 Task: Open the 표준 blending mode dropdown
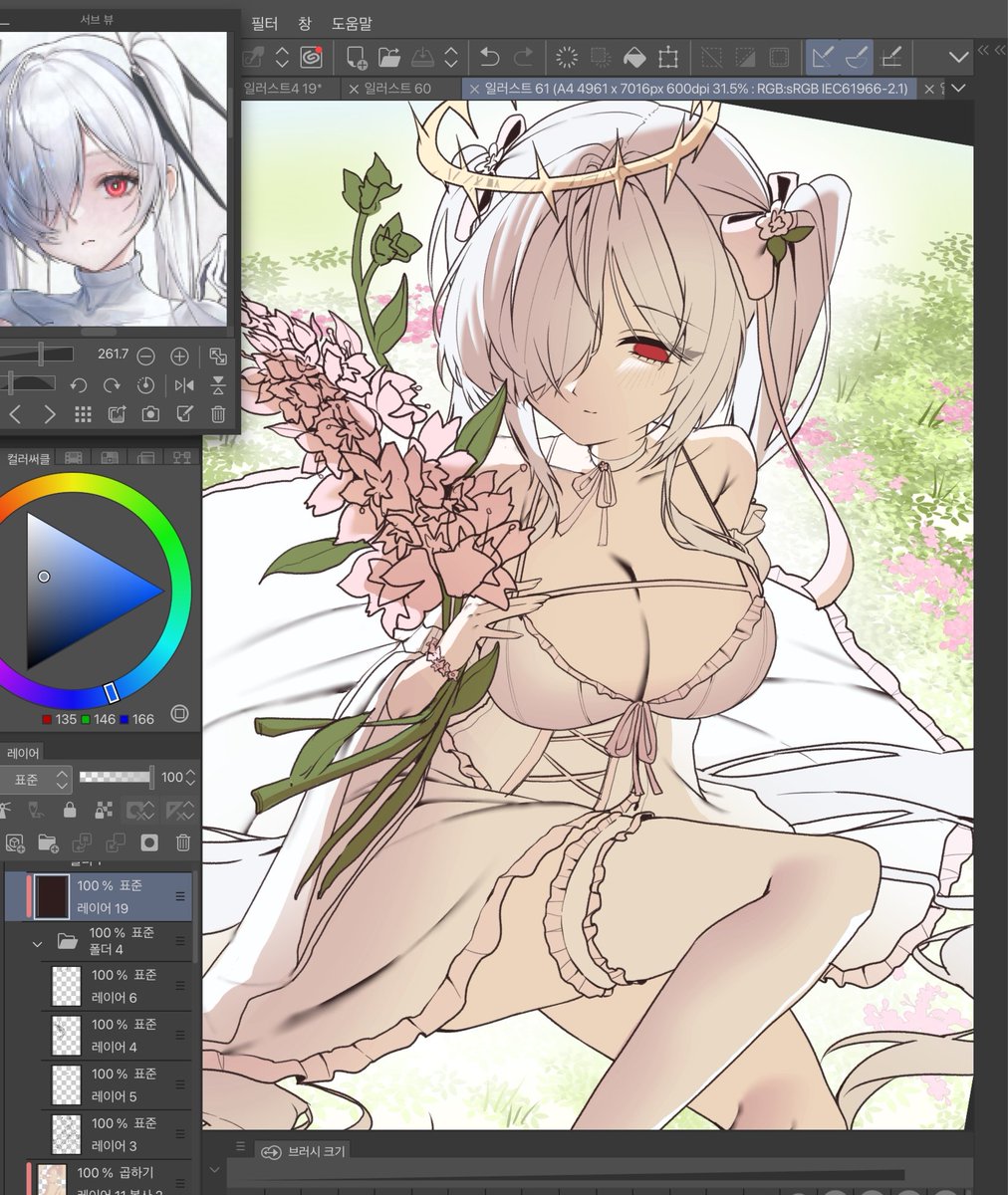tap(36, 778)
